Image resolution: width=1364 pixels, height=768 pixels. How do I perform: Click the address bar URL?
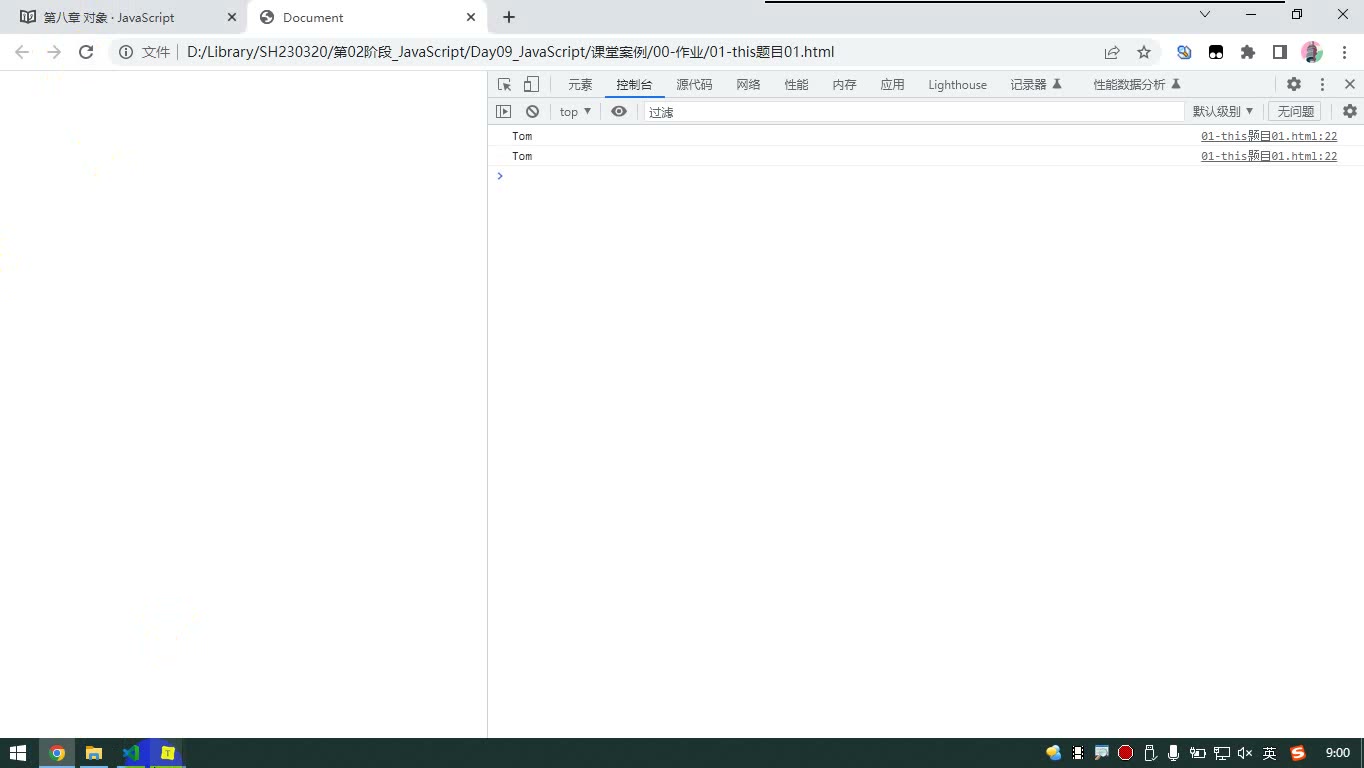[510, 52]
